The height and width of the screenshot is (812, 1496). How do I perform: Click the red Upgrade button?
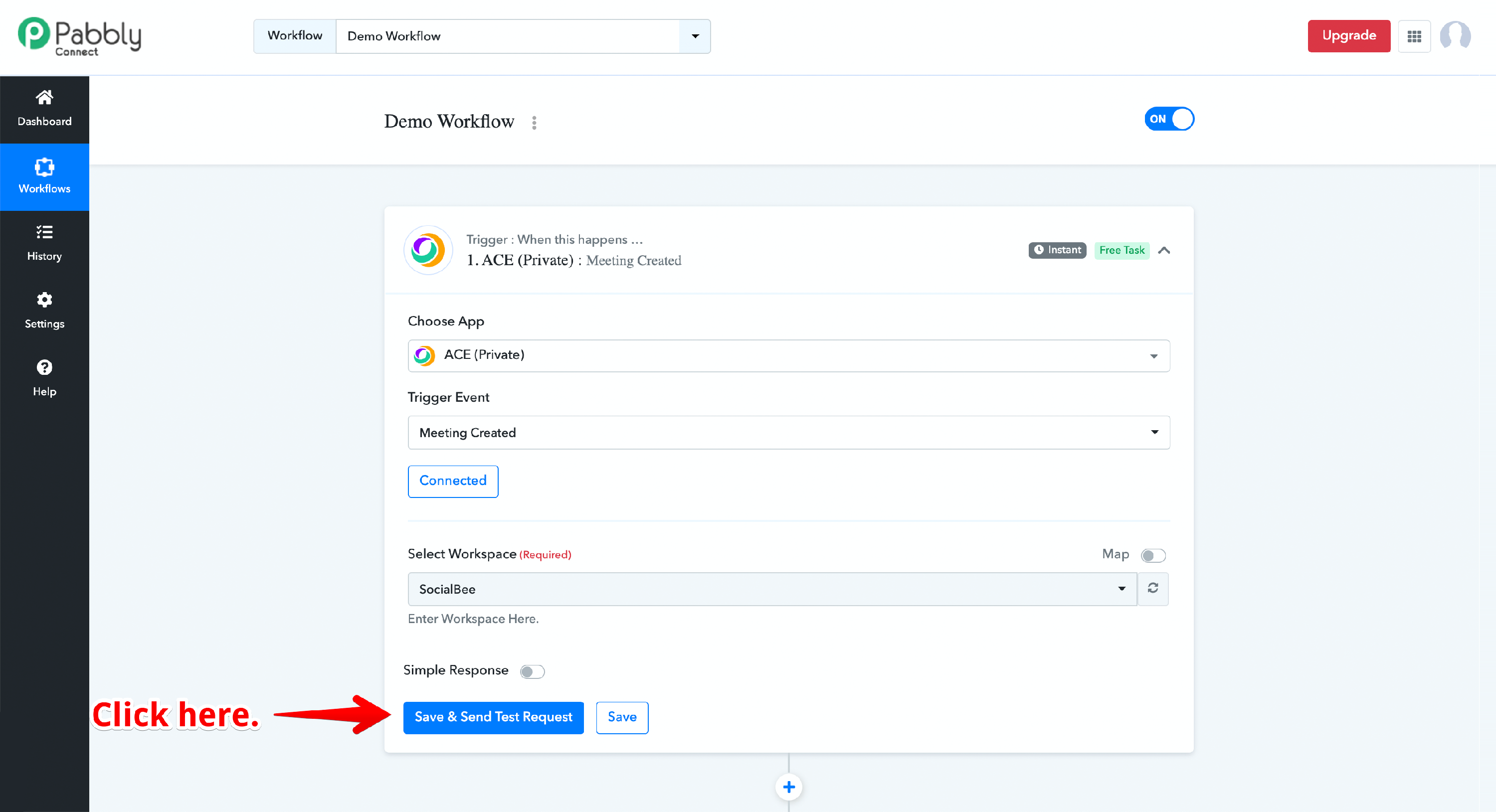[x=1348, y=36]
